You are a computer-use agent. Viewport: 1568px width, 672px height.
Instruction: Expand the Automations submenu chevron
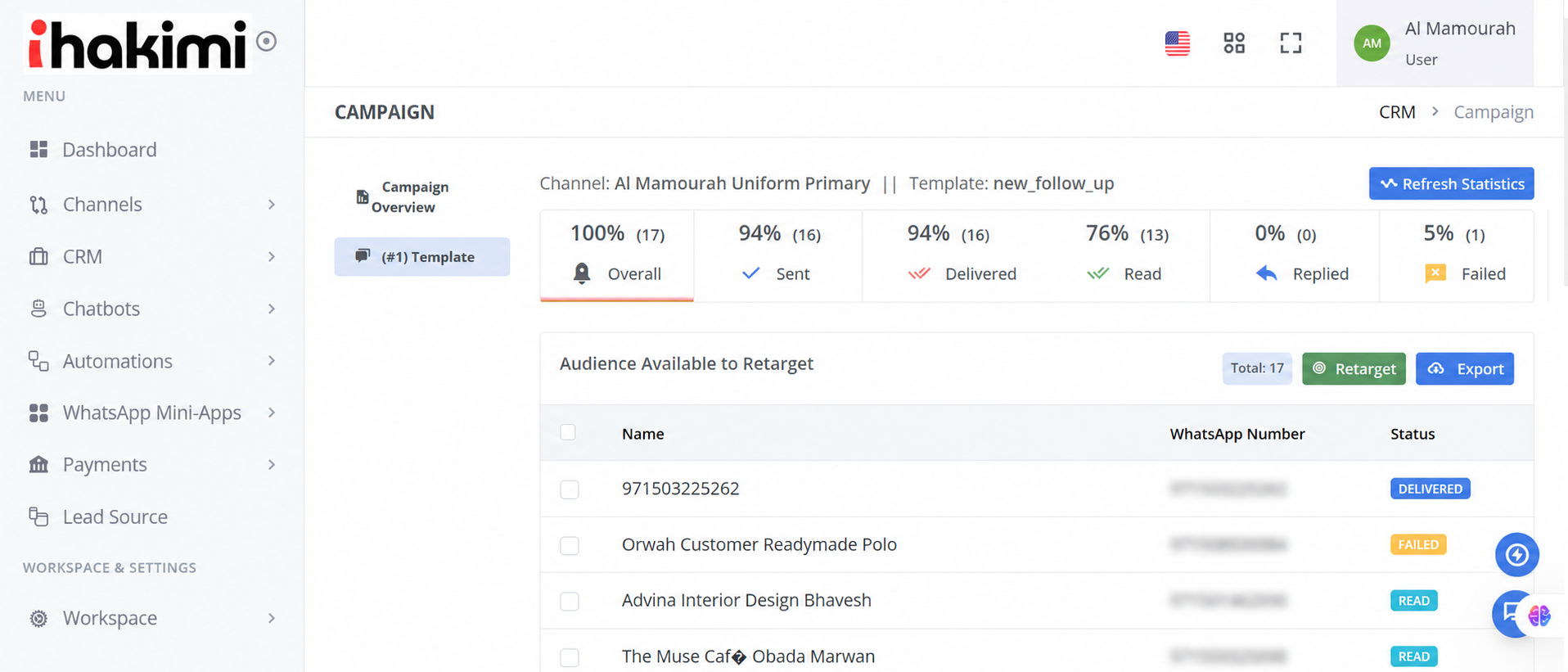tap(272, 361)
